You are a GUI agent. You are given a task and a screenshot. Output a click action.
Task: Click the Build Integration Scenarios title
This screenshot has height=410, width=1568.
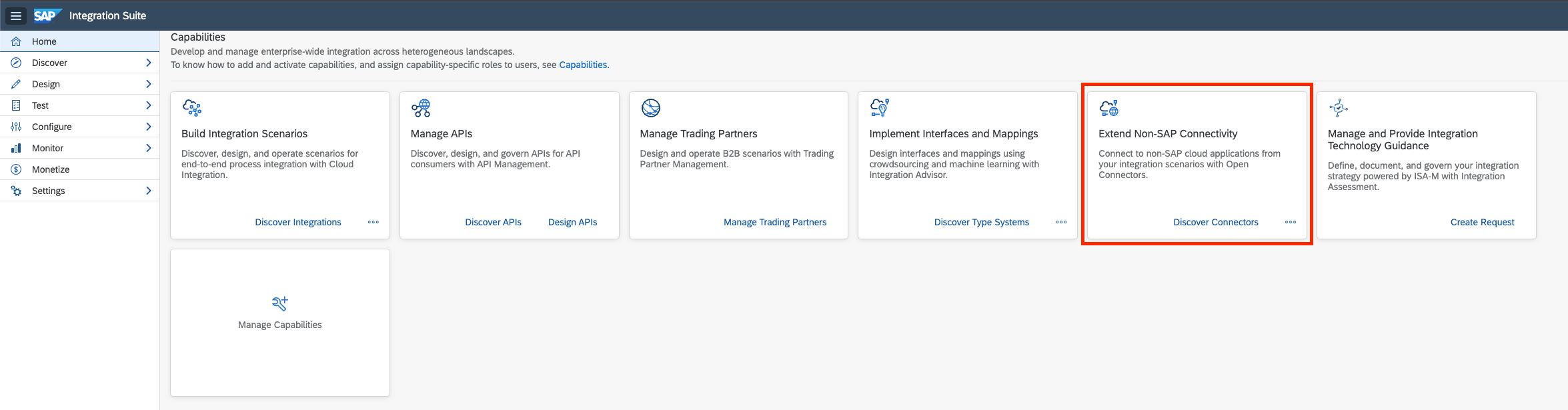244,134
